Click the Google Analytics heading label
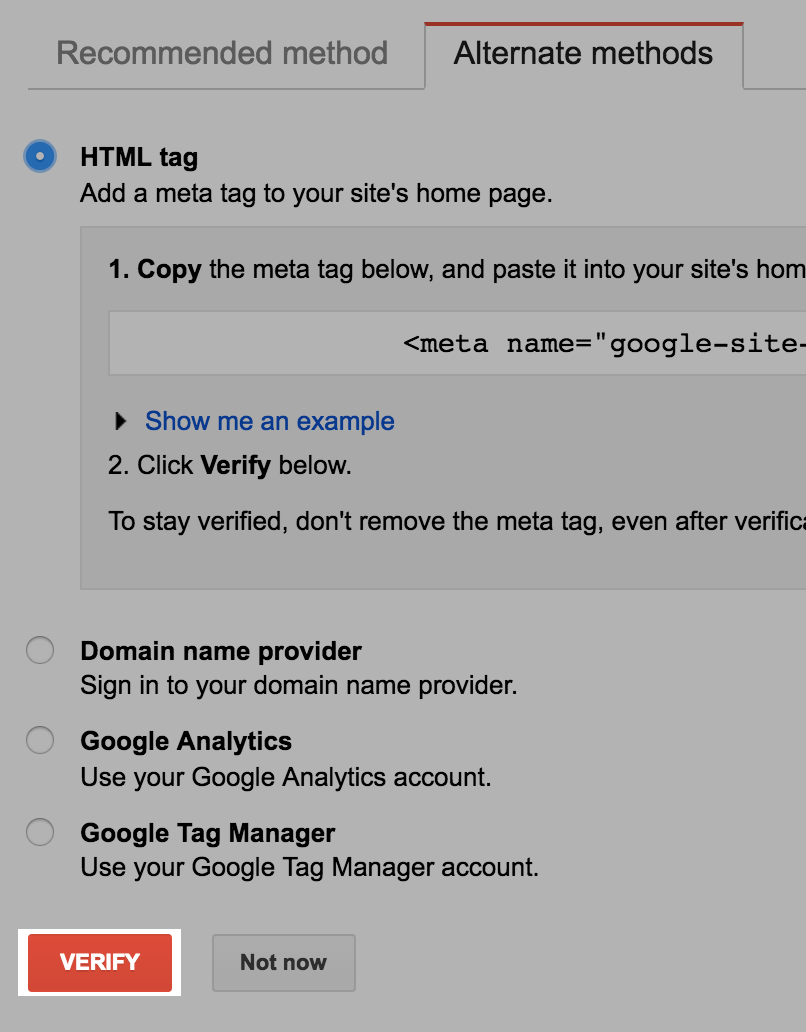 pyautogui.click(x=186, y=741)
